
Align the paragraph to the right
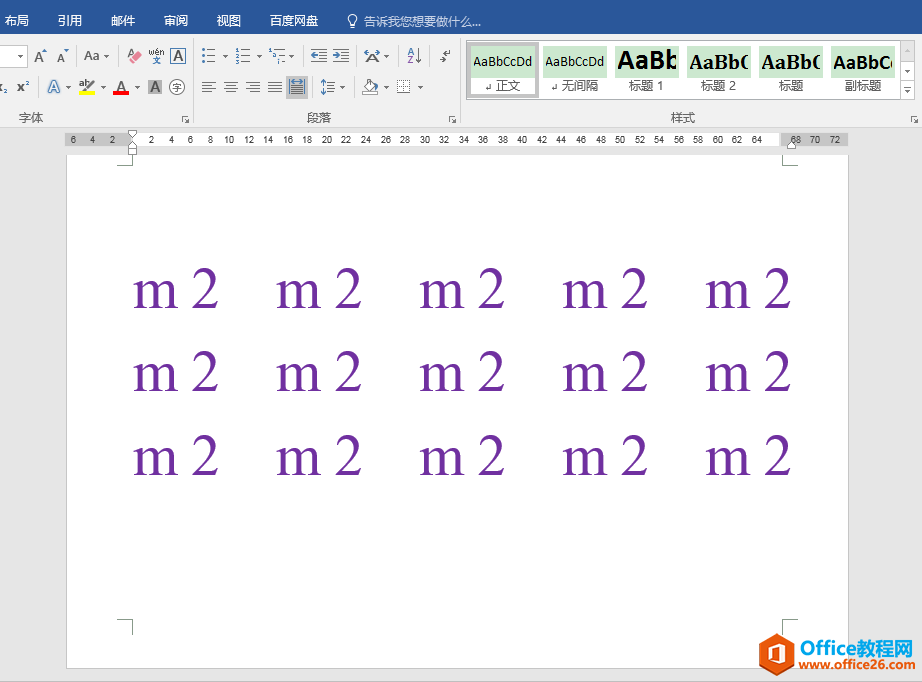tap(253, 88)
